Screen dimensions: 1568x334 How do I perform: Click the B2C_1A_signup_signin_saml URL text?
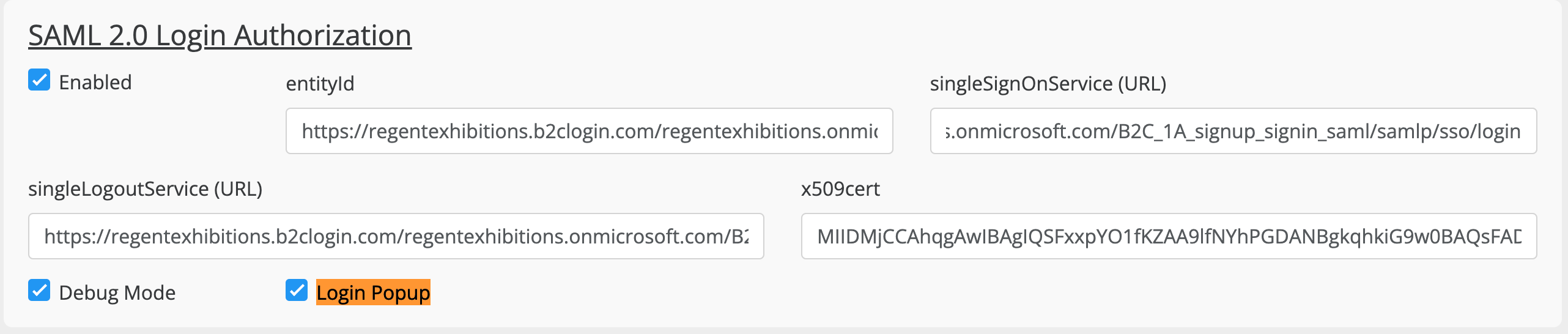click(x=1233, y=132)
